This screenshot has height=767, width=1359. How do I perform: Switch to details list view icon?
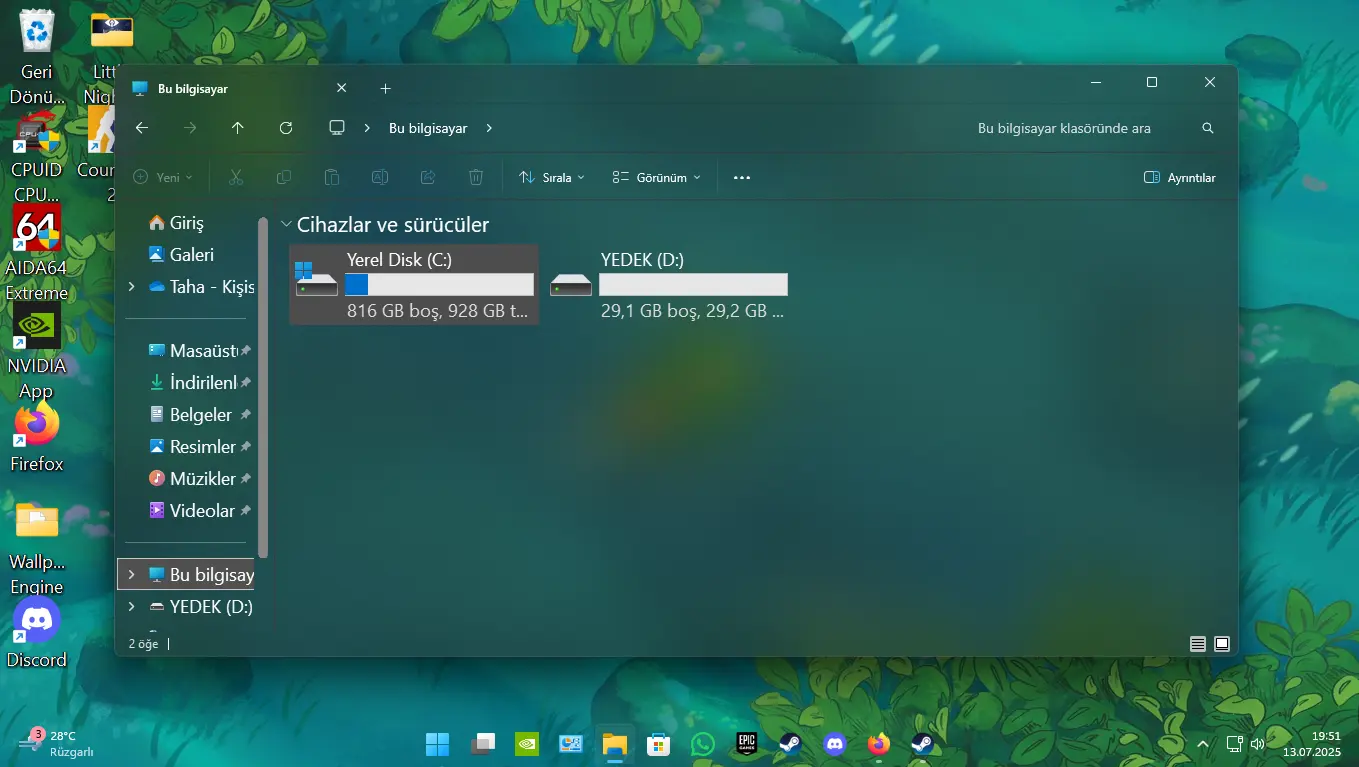(1198, 644)
